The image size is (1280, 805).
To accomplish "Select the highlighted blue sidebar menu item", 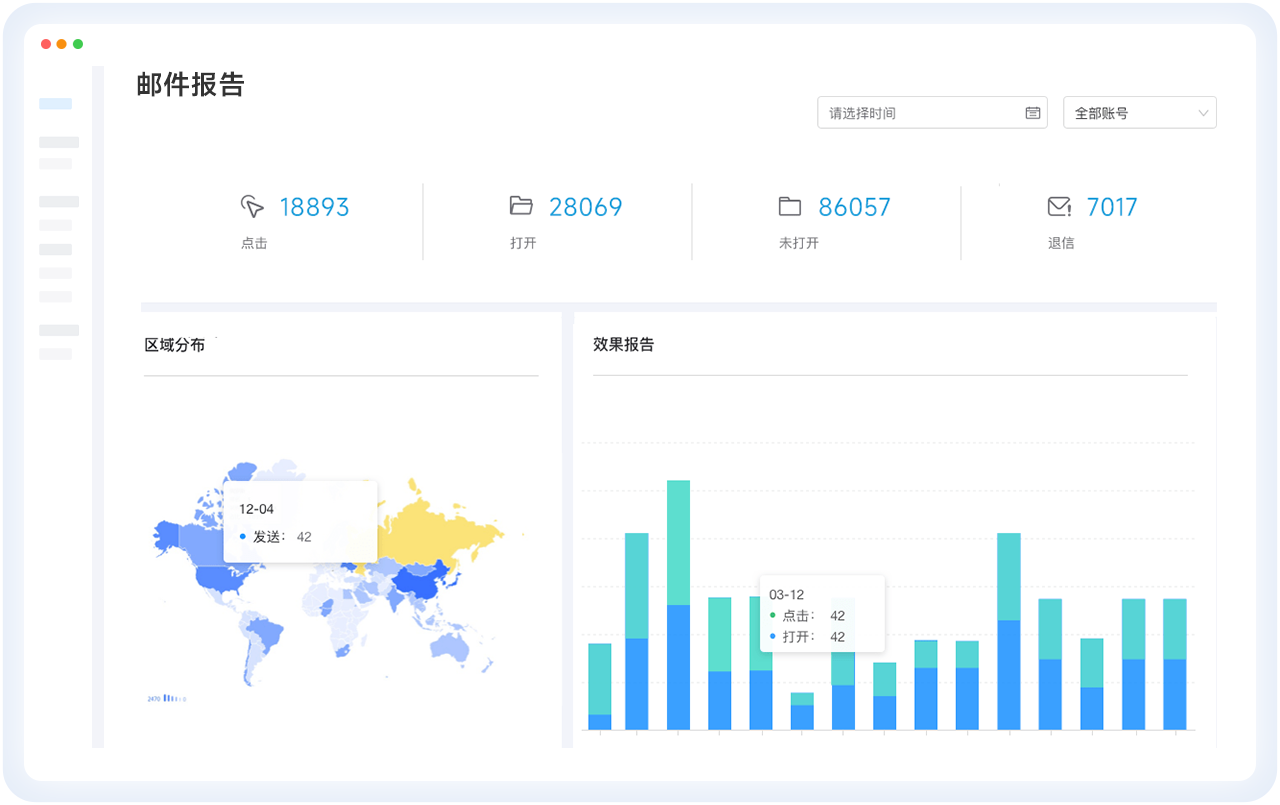I will point(55,104).
